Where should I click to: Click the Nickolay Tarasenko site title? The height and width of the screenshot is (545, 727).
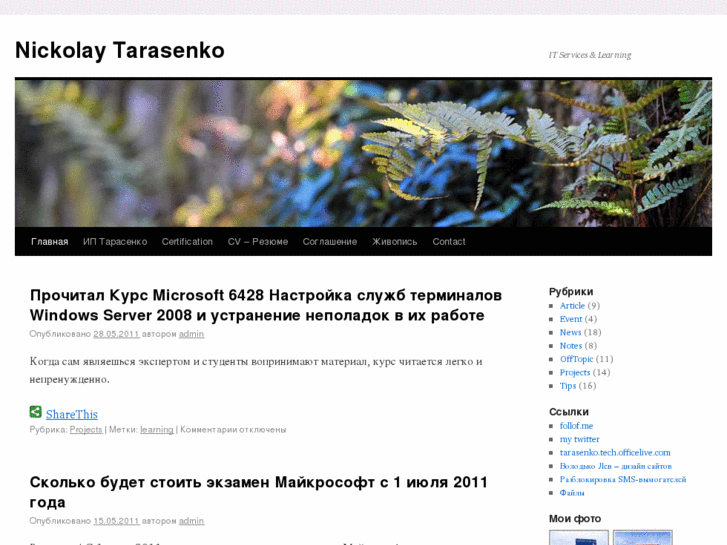point(120,51)
